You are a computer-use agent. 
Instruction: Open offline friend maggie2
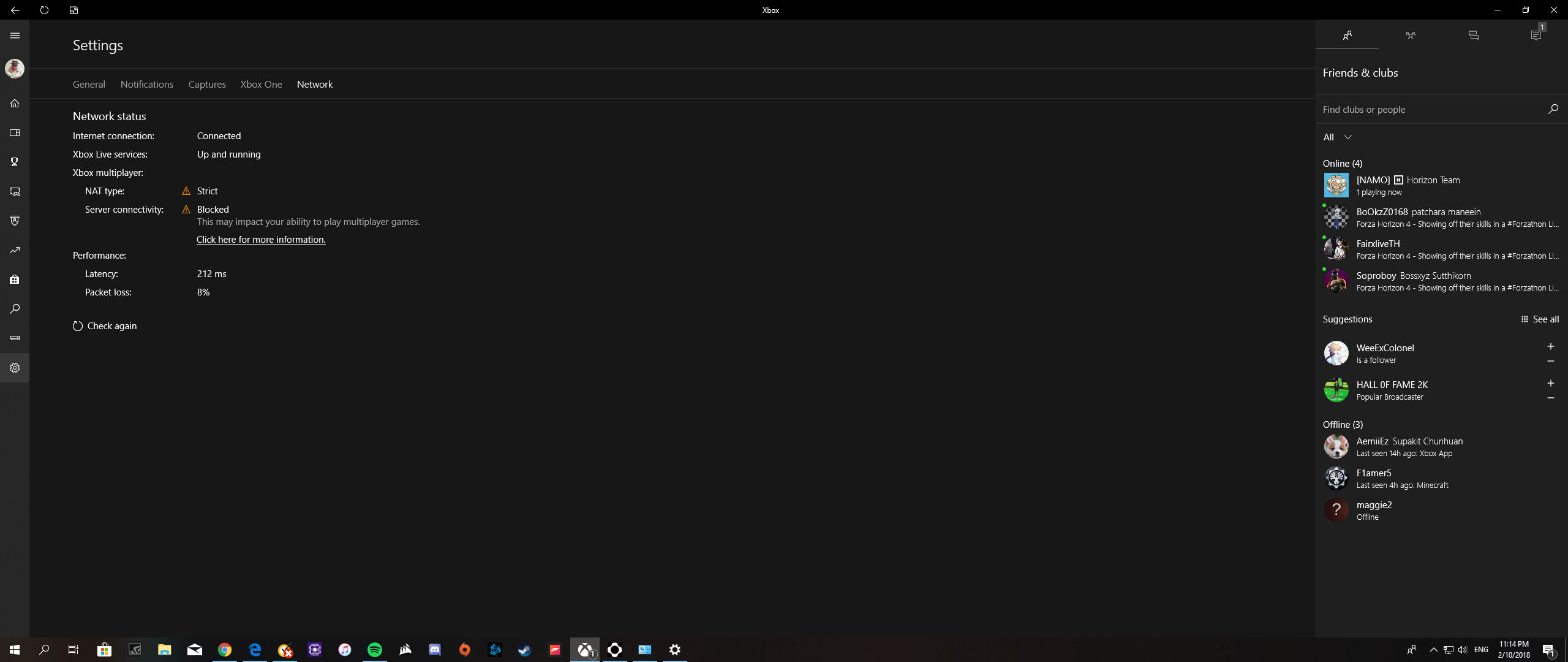point(1441,510)
